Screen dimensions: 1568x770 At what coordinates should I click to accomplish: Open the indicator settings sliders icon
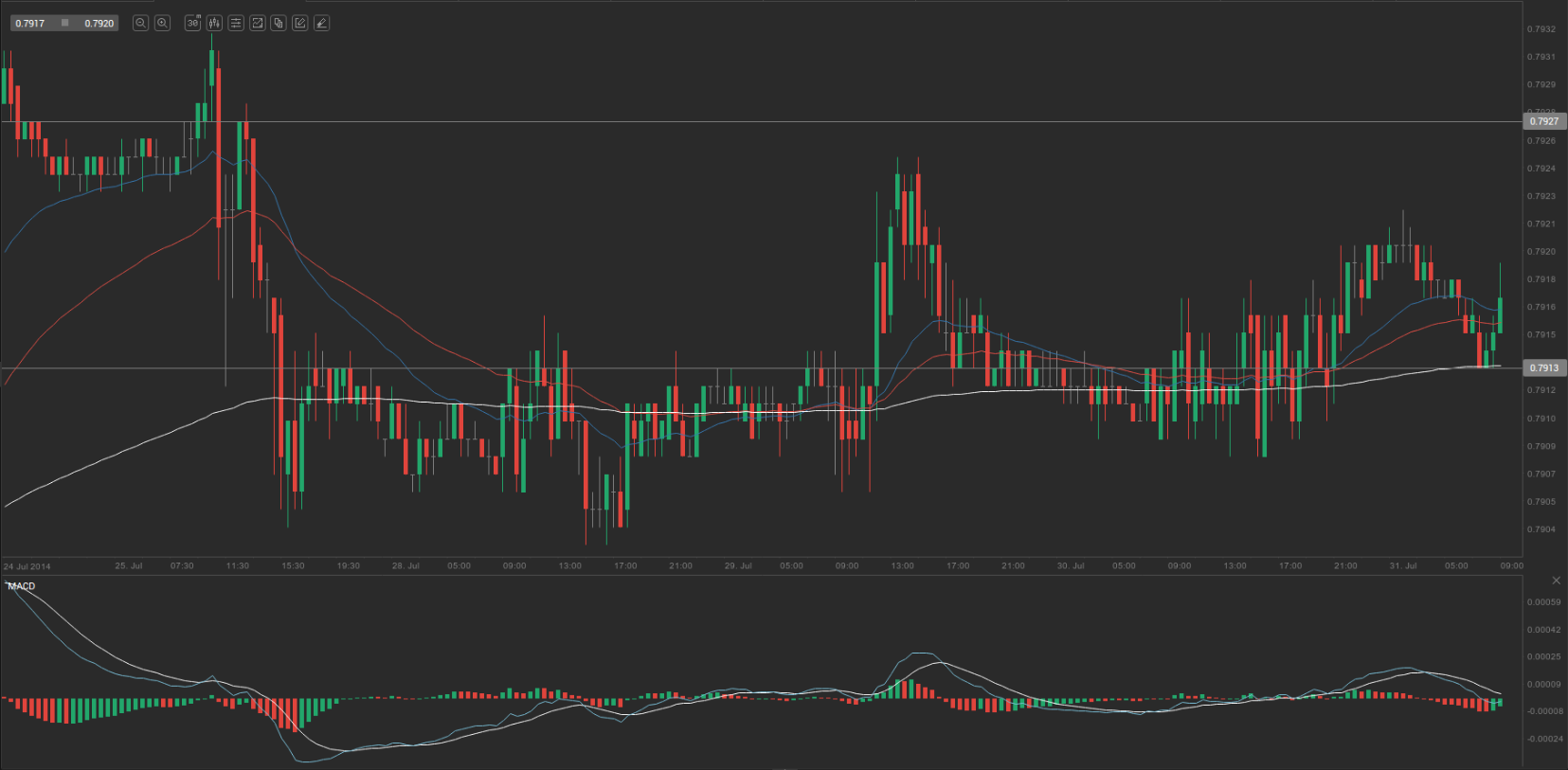236,23
